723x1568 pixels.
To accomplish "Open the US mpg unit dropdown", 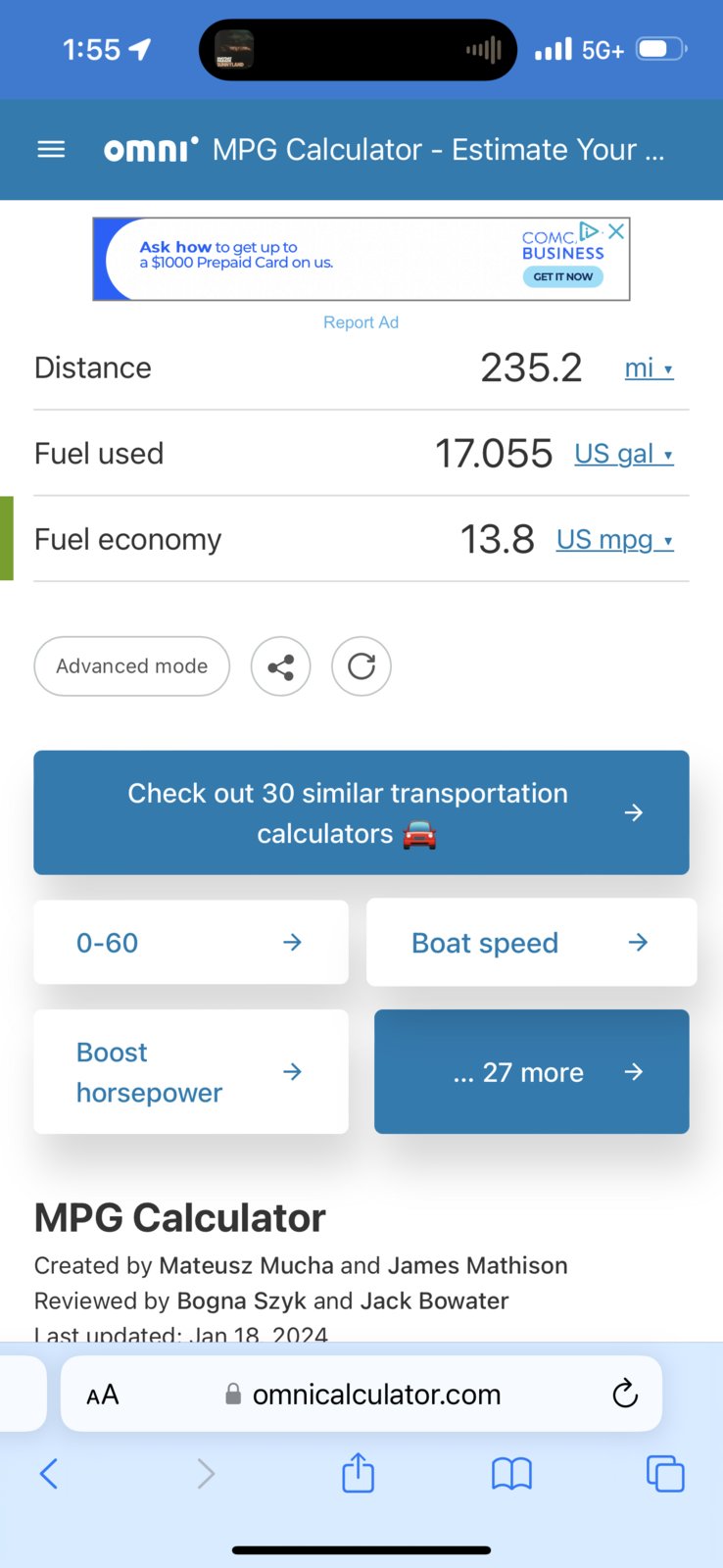I will [615, 540].
